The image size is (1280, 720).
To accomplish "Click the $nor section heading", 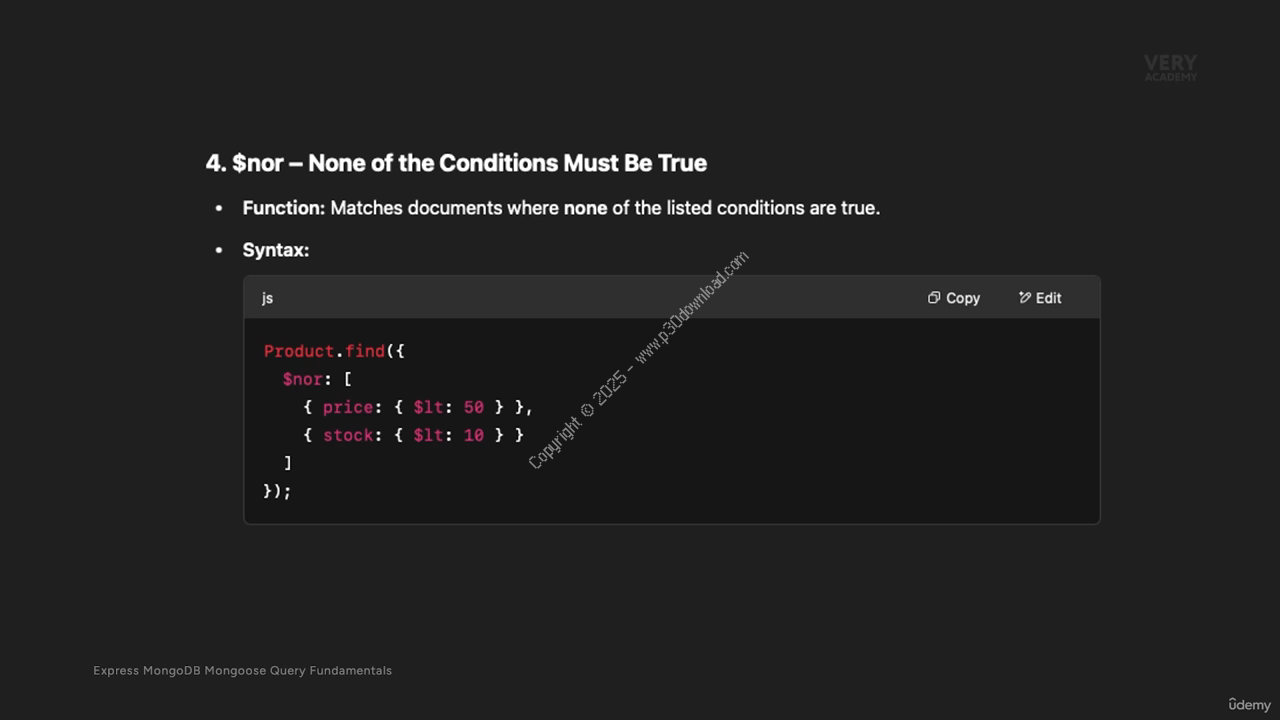I will pos(456,163).
